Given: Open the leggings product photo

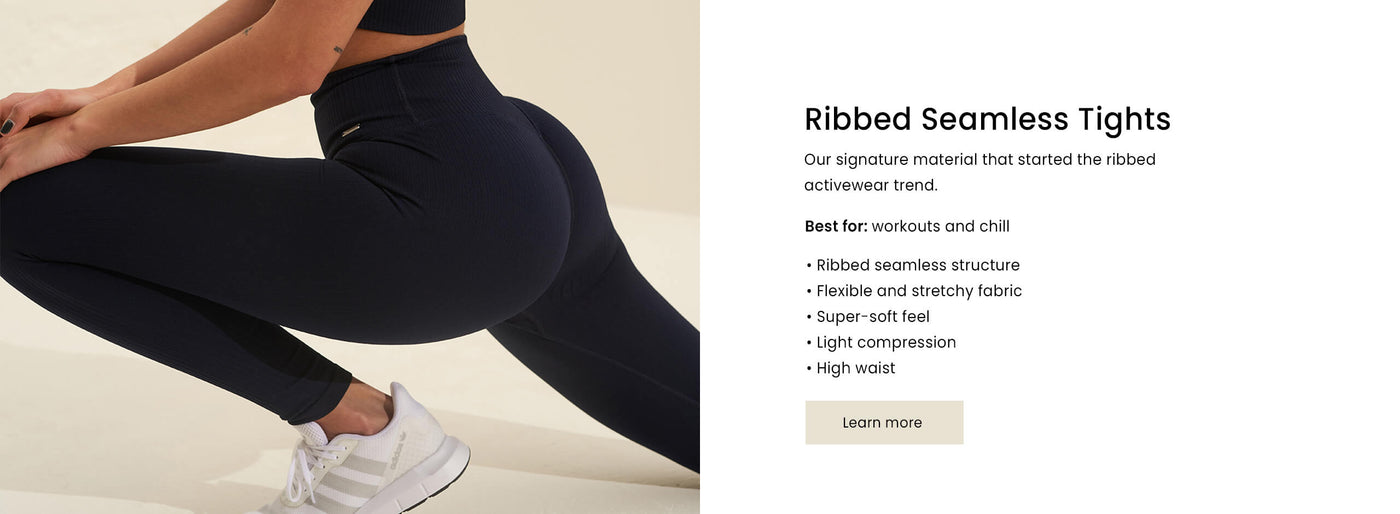Looking at the screenshot, I should [x=350, y=257].
